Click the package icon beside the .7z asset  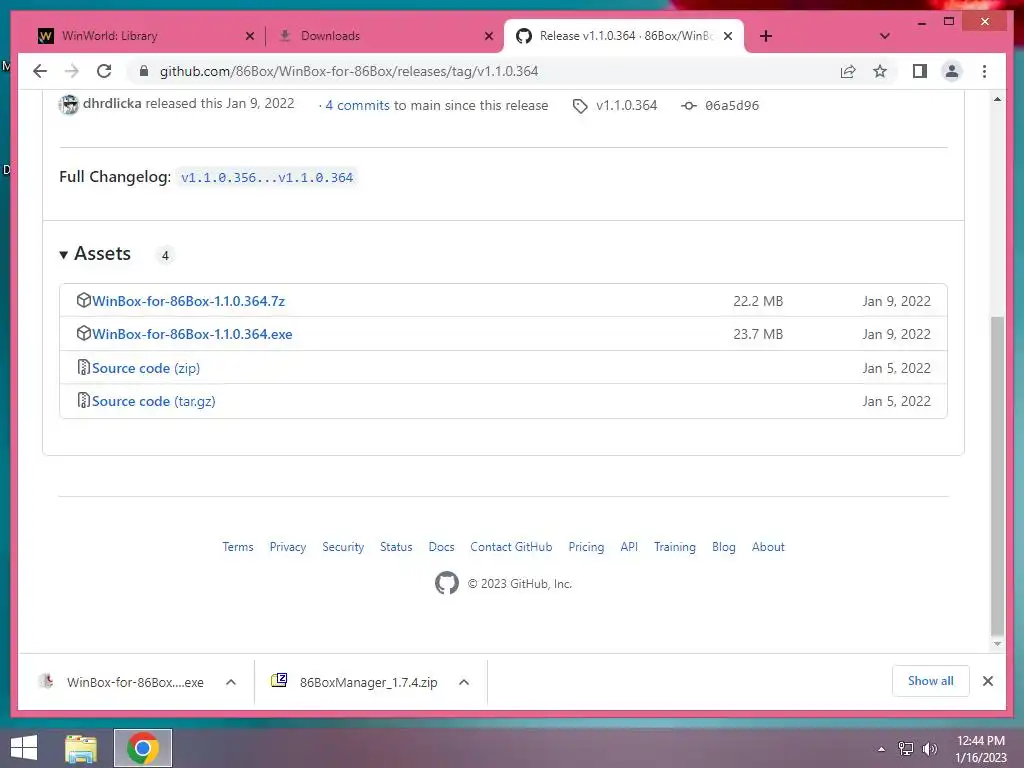coord(83,300)
